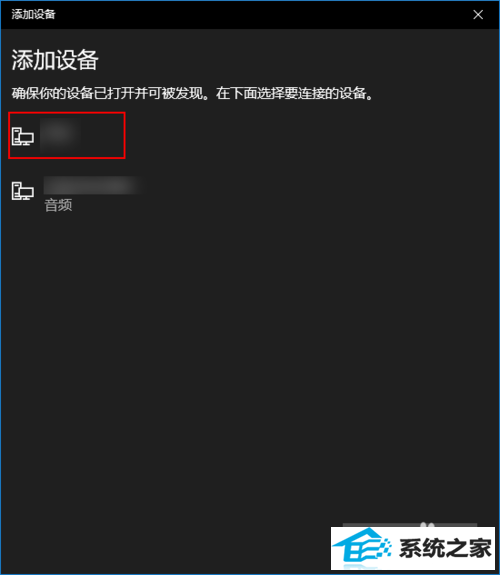Image resolution: width=500 pixels, height=575 pixels.
Task: Click the dotted pixels beside the house logo
Action: 384,545
